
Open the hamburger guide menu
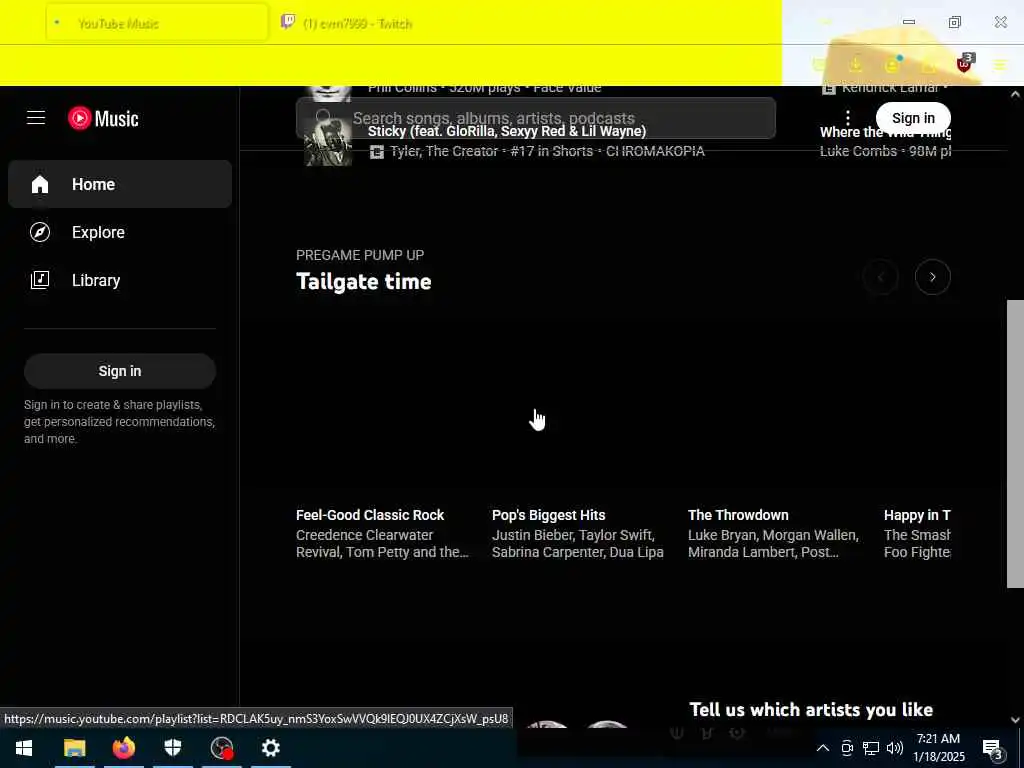point(36,118)
